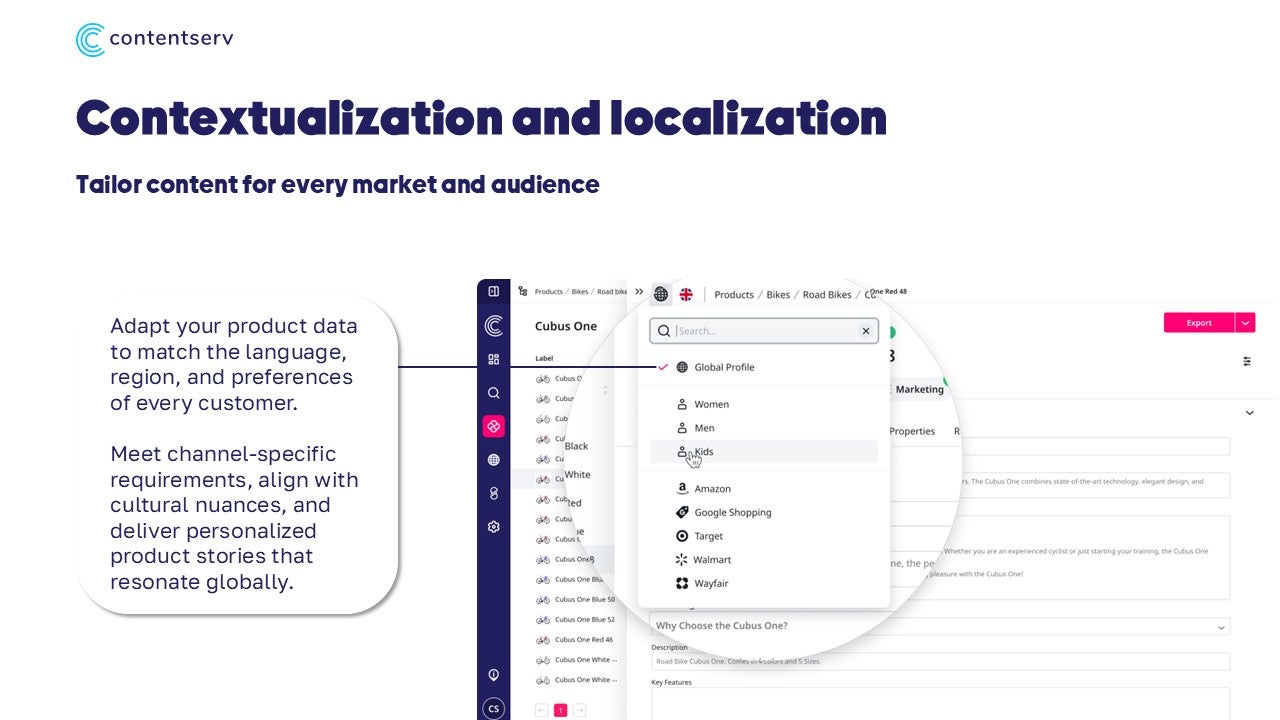
Task: Open the dashboard grid icon in the sidebar
Action: click(x=493, y=359)
